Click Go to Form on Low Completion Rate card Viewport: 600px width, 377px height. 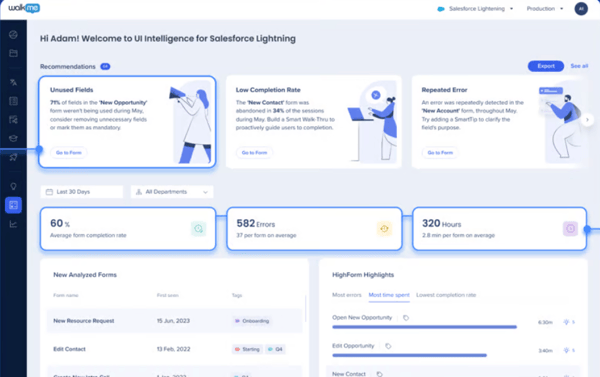[254, 153]
